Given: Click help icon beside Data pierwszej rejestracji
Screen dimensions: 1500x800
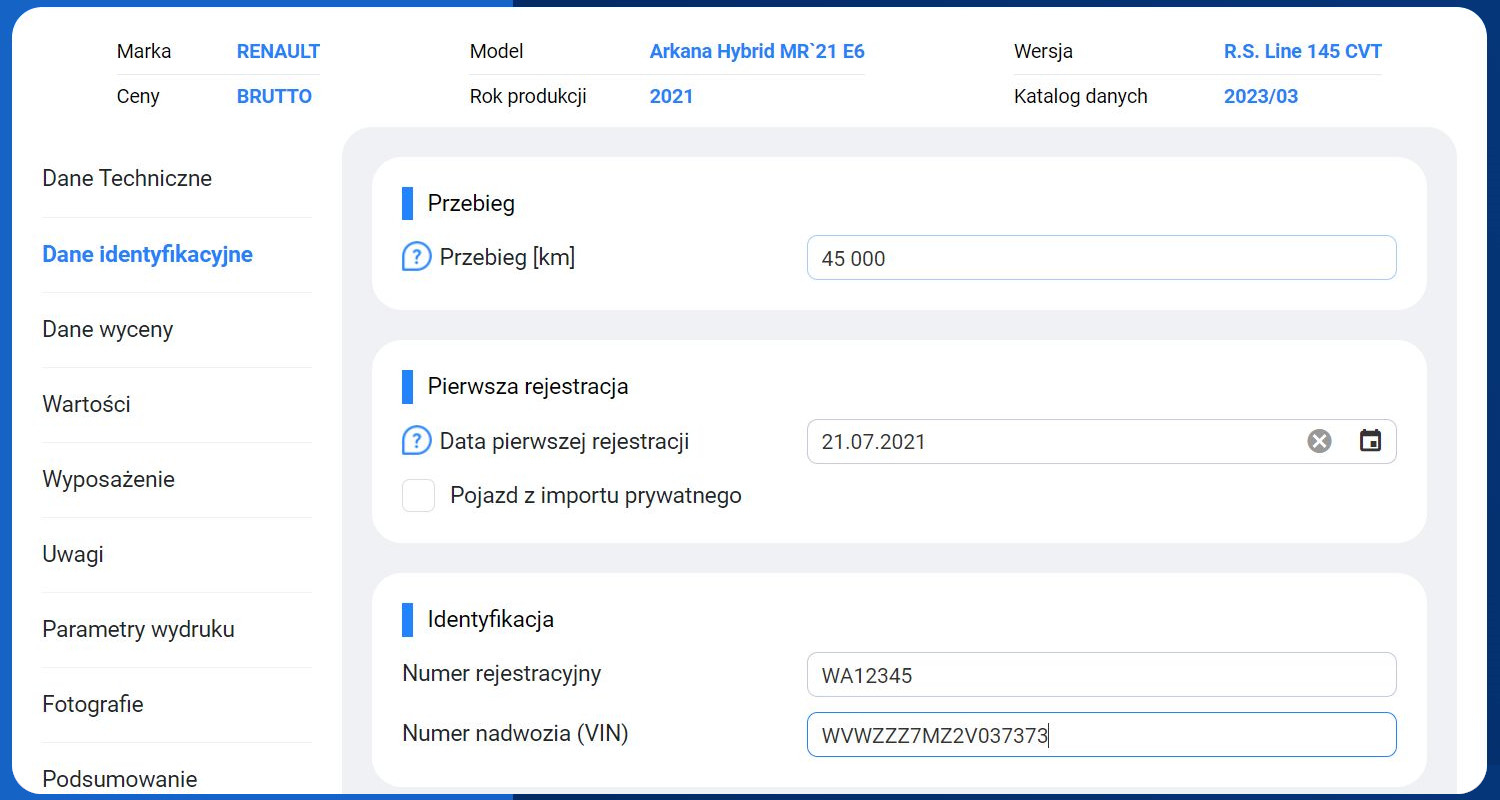Looking at the screenshot, I should click(x=416, y=441).
